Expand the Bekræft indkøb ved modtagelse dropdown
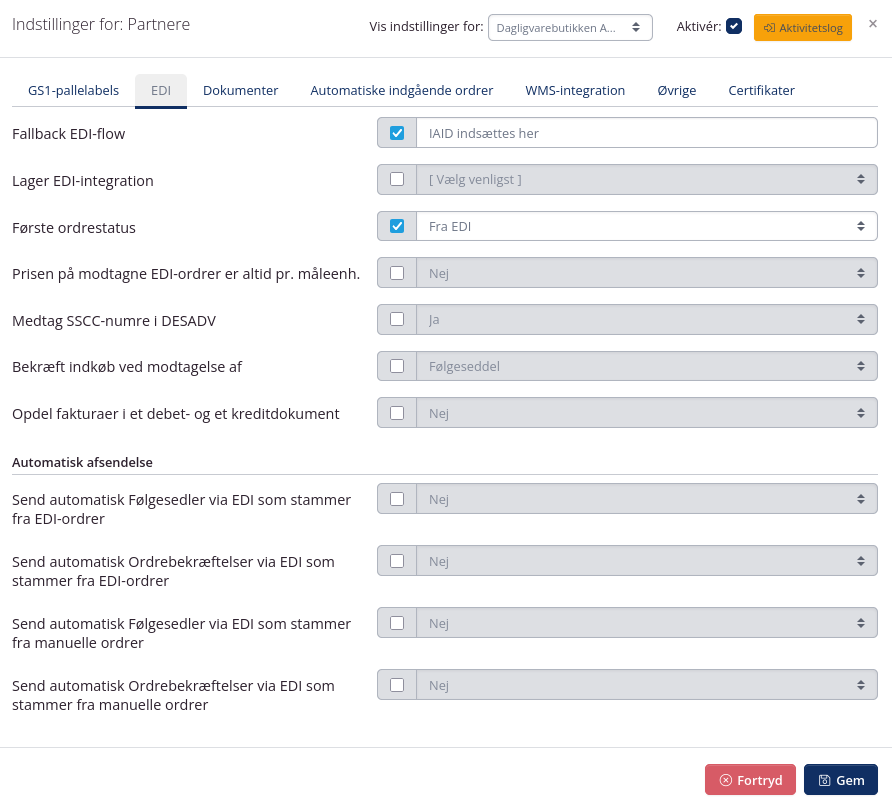892x809 pixels. click(646, 366)
